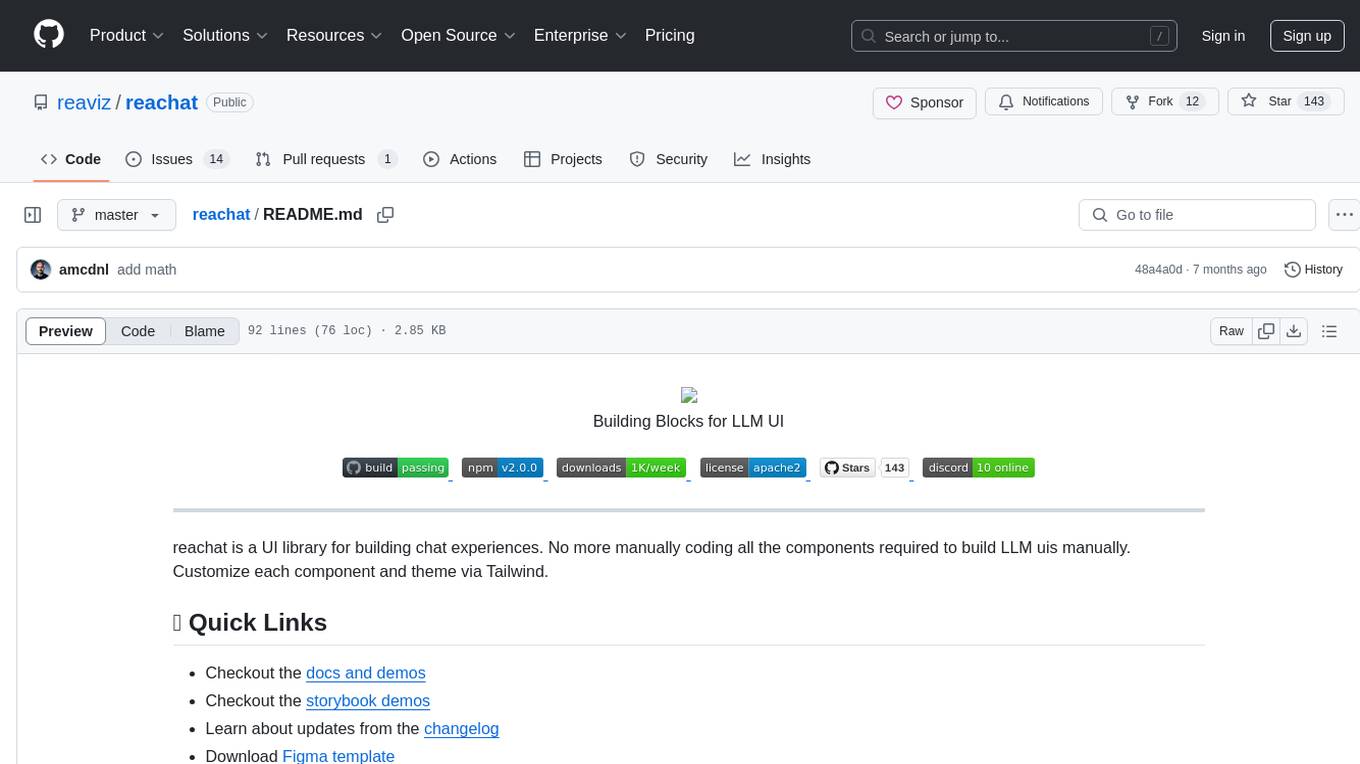Open the Pull requests tab

[x=326, y=159]
